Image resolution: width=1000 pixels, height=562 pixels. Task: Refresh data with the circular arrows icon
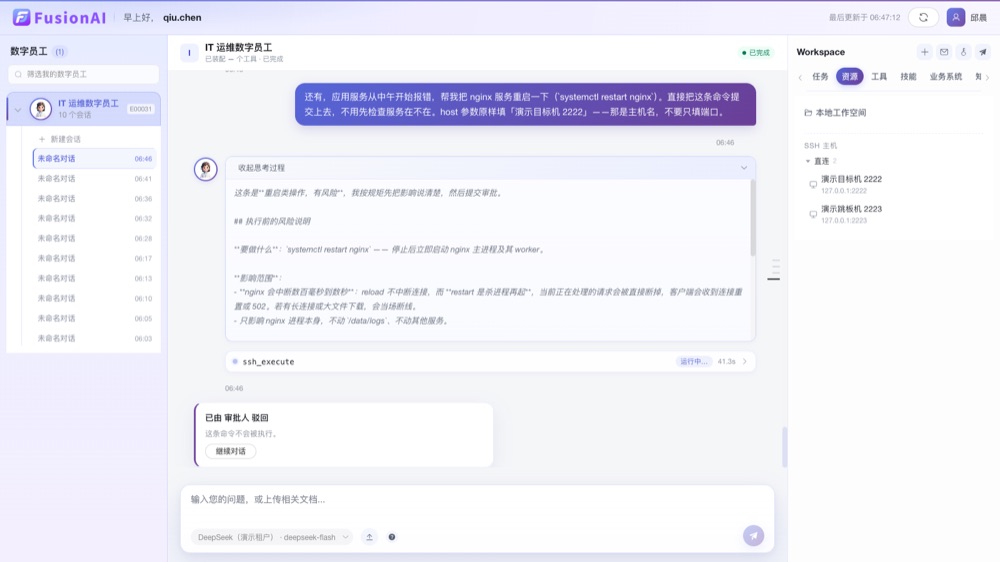click(923, 17)
